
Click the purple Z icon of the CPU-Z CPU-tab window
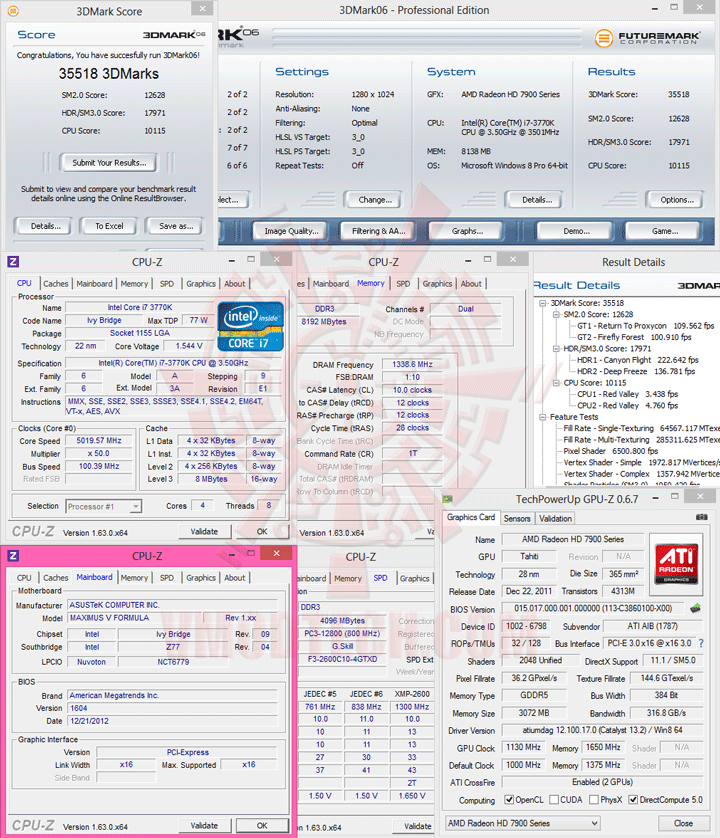tap(13, 261)
